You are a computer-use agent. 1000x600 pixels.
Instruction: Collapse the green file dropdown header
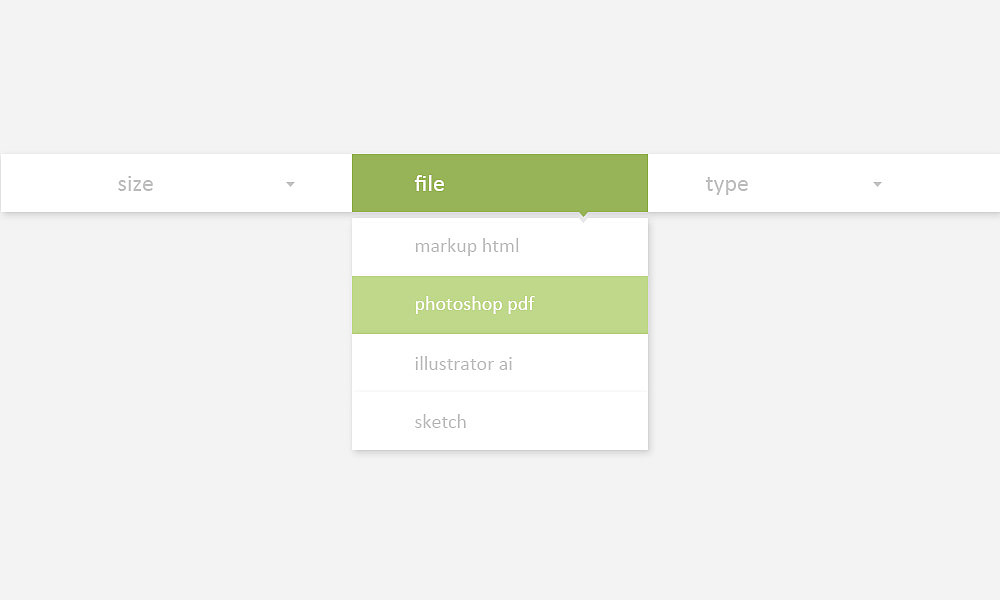500,183
